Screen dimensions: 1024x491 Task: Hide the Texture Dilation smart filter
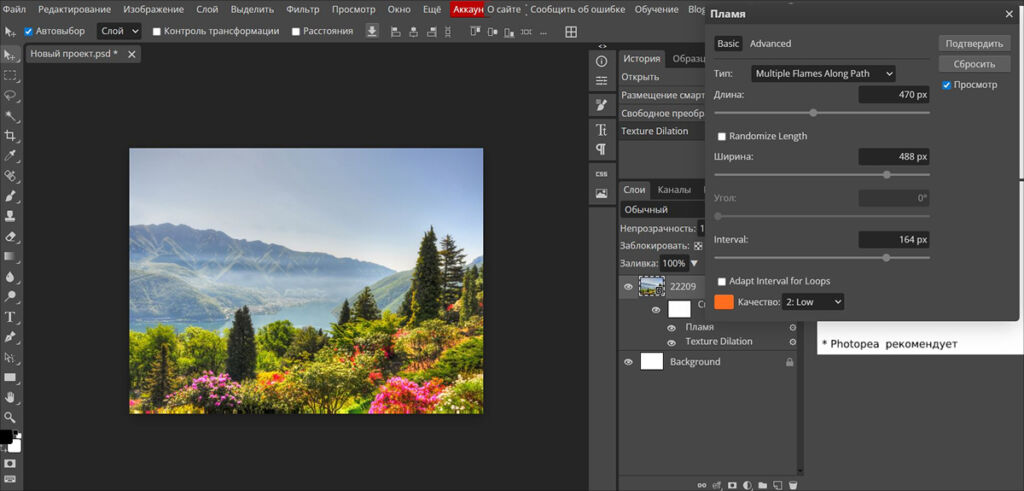(671, 342)
